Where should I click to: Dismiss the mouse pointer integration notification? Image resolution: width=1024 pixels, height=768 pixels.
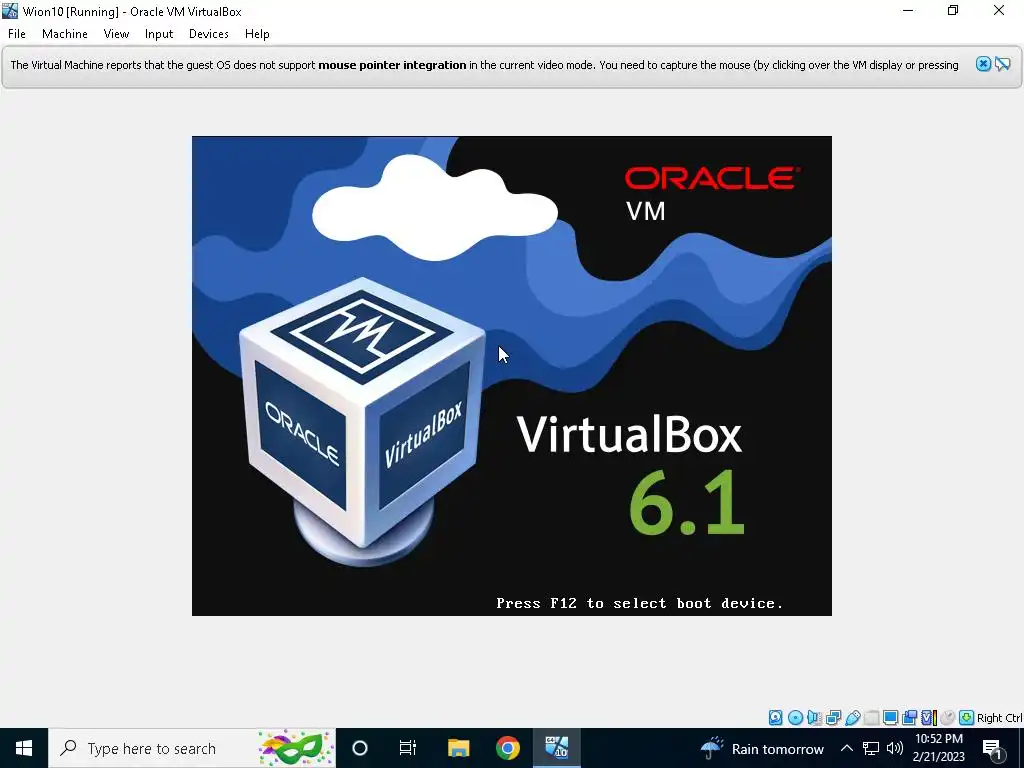point(984,64)
